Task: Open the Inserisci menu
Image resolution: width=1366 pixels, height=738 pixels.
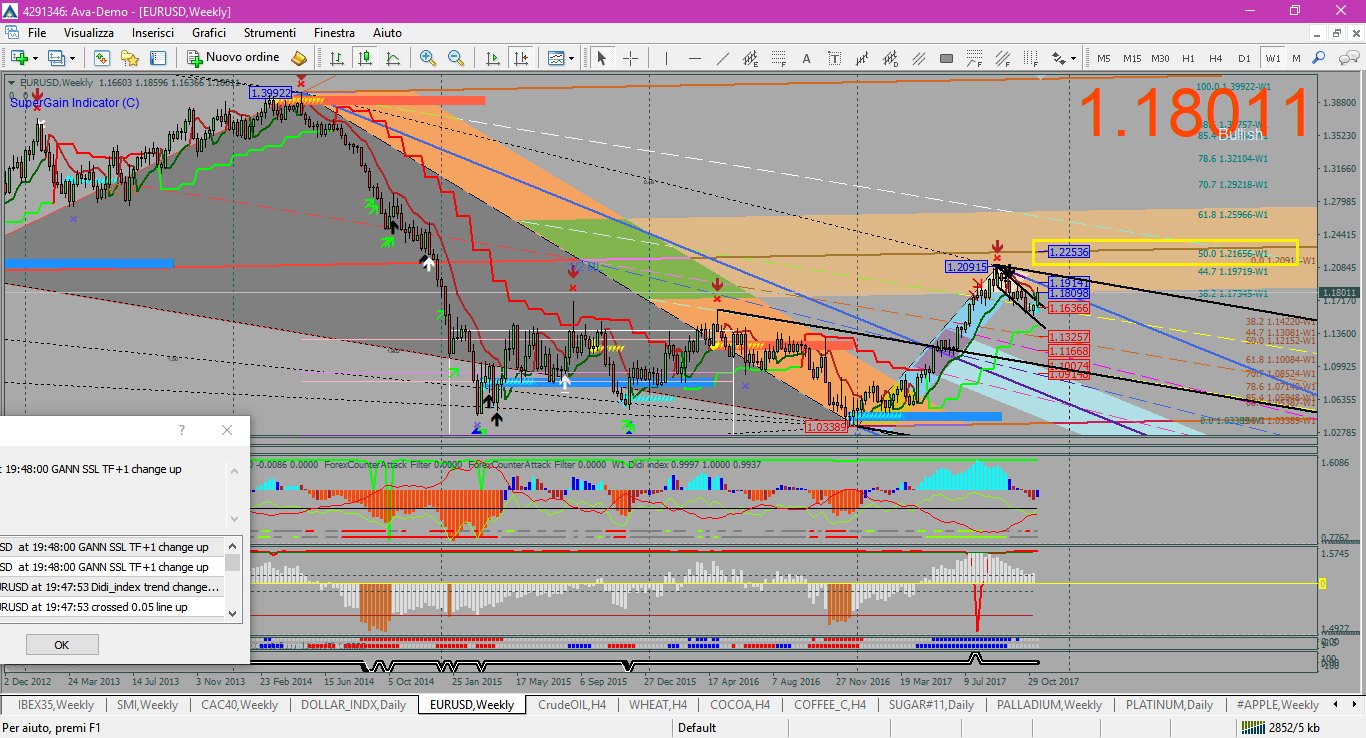Action: click(153, 33)
